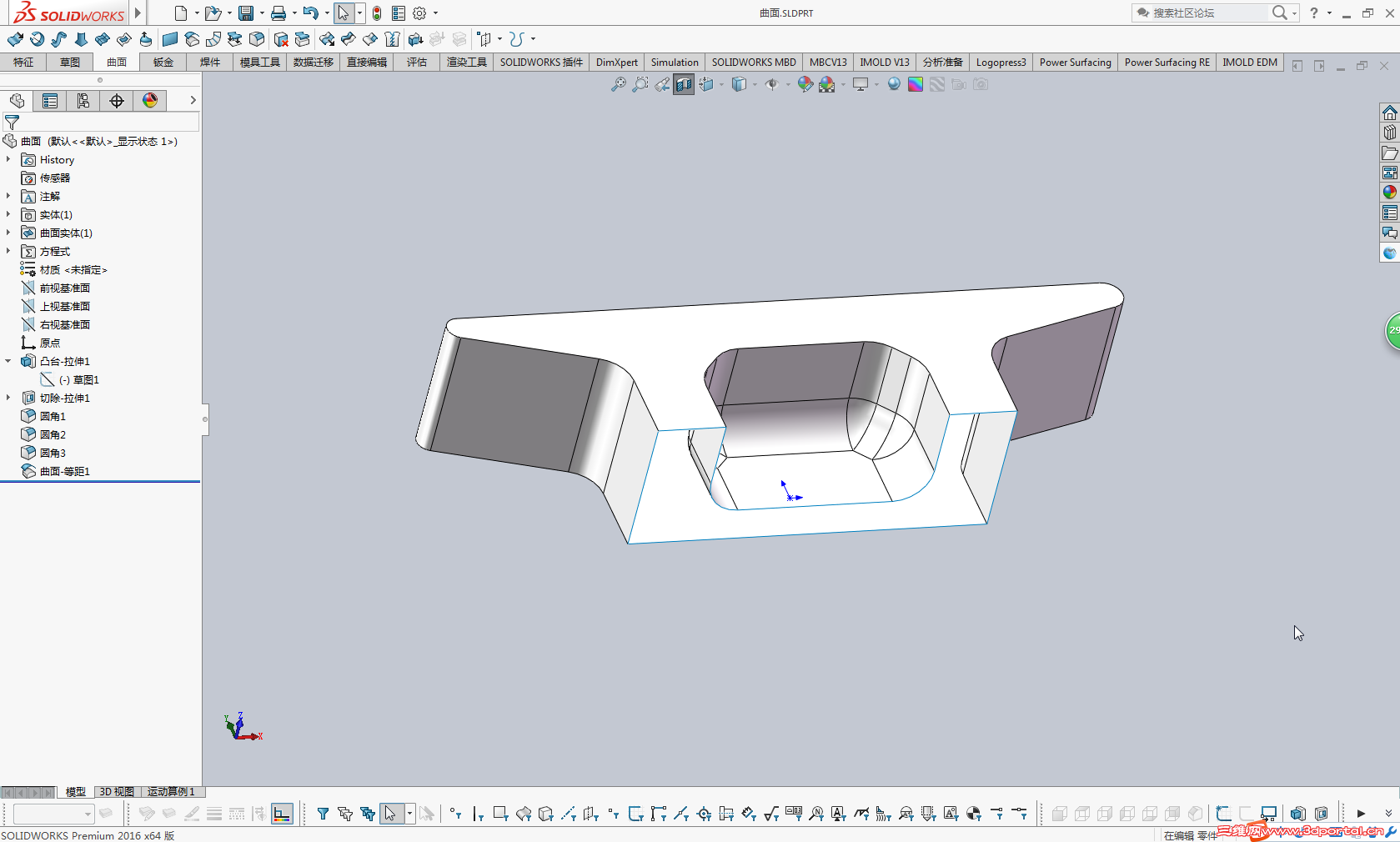The width and height of the screenshot is (1400, 842).
Task: Select 前视基准面 plane in tree
Action: (65, 288)
